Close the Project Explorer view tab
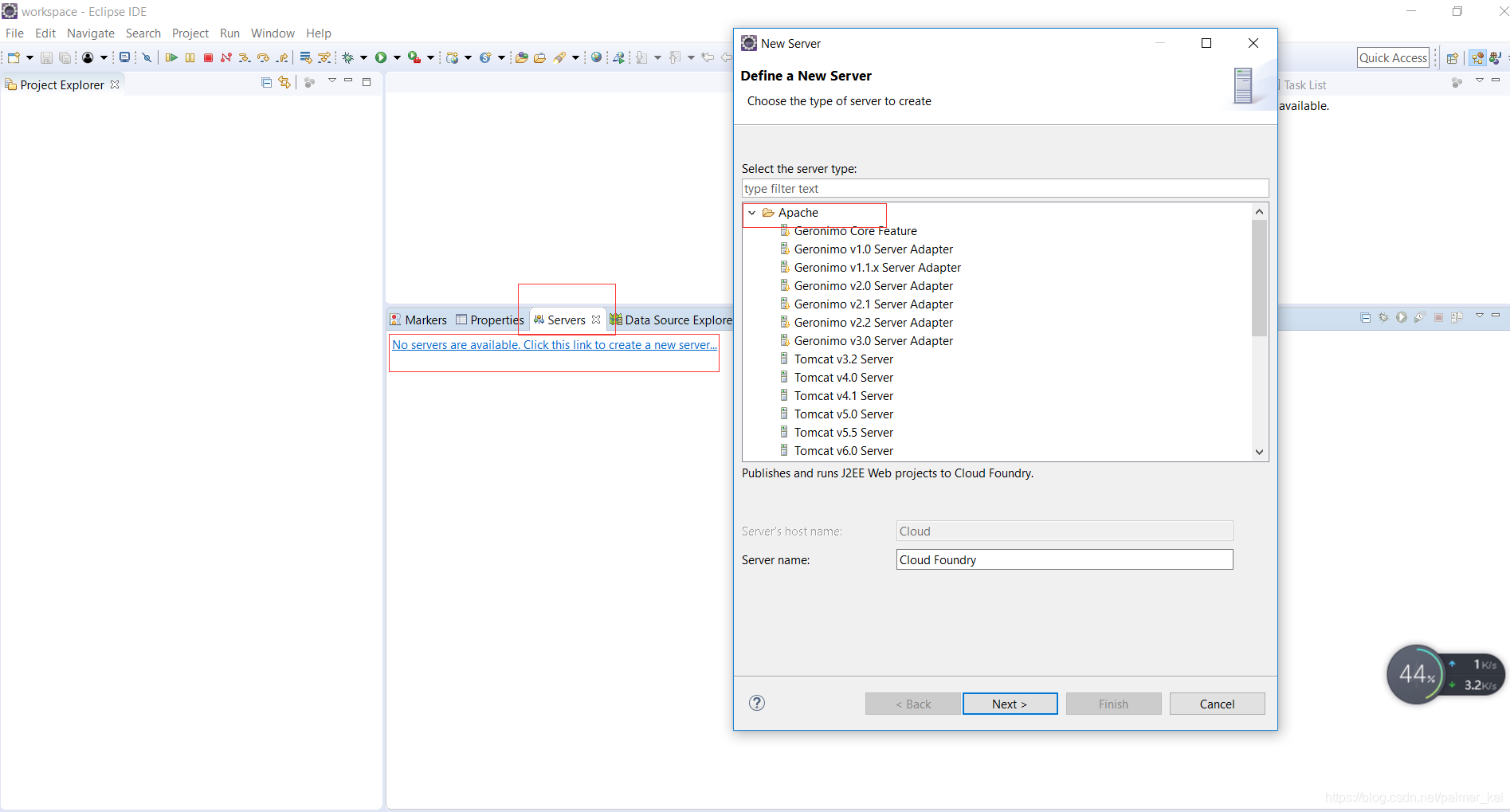The height and width of the screenshot is (812, 1510). tap(115, 84)
